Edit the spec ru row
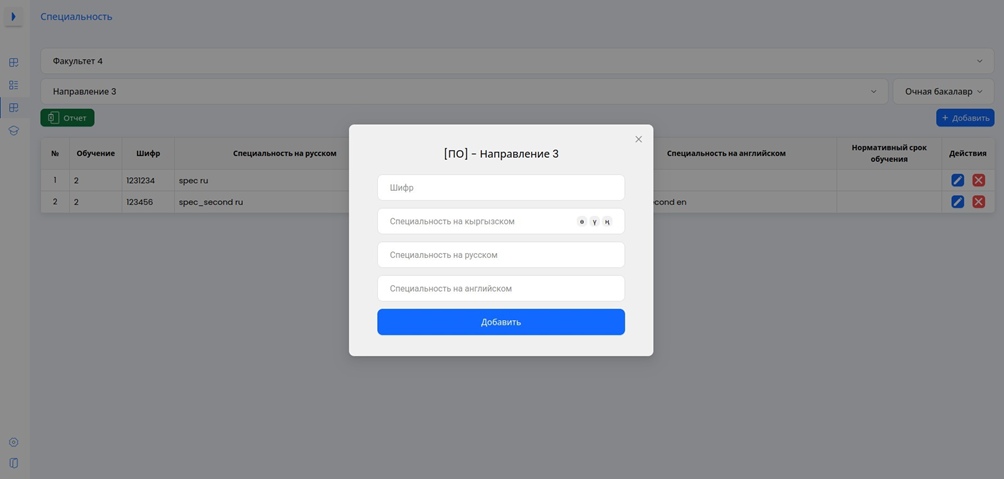Screen dimensions: 1004x479 click(x=957, y=181)
